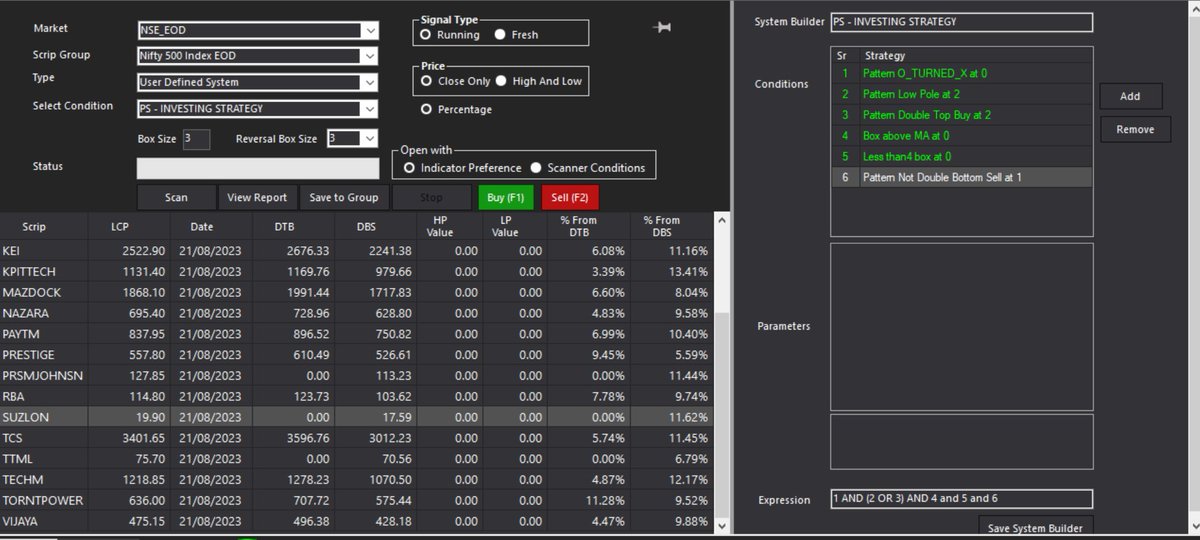Click the Add condition button
The width and height of the screenshot is (1200, 540).
point(1130,96)
